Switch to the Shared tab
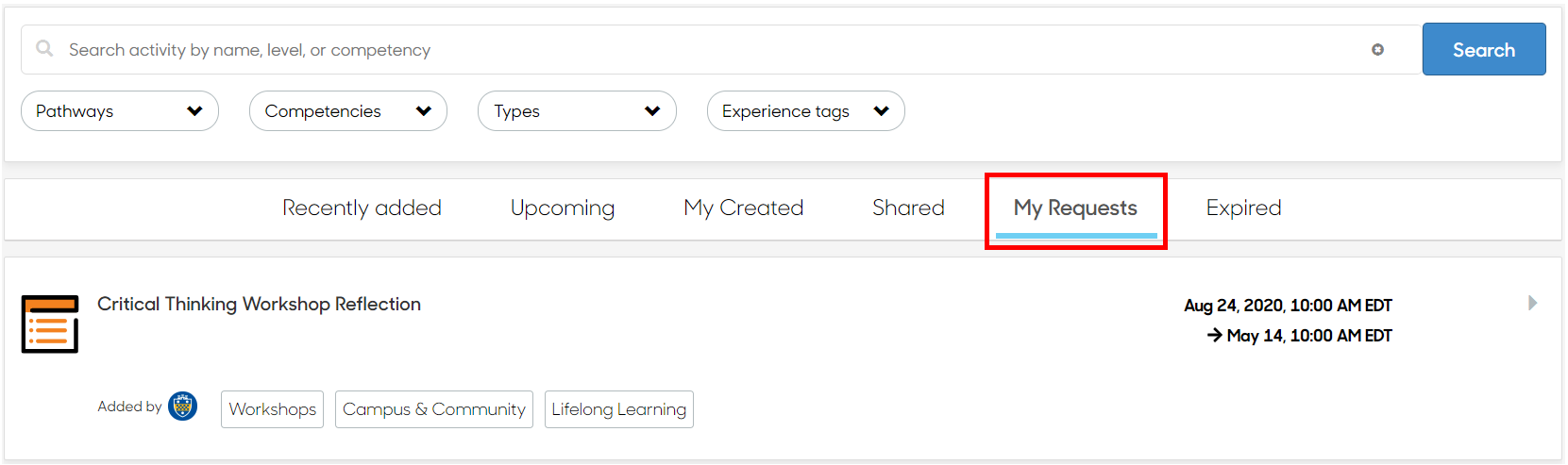This screenshot has width=1568, height=465. point(908,208)
